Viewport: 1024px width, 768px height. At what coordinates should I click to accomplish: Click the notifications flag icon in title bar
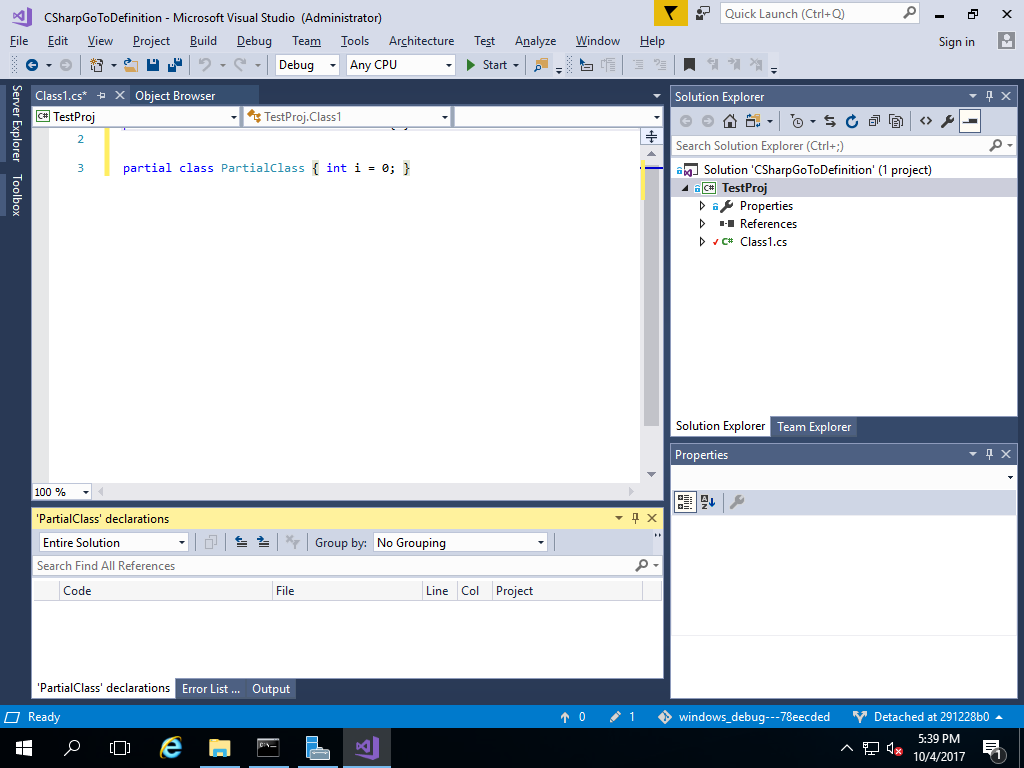coord(671,13)
